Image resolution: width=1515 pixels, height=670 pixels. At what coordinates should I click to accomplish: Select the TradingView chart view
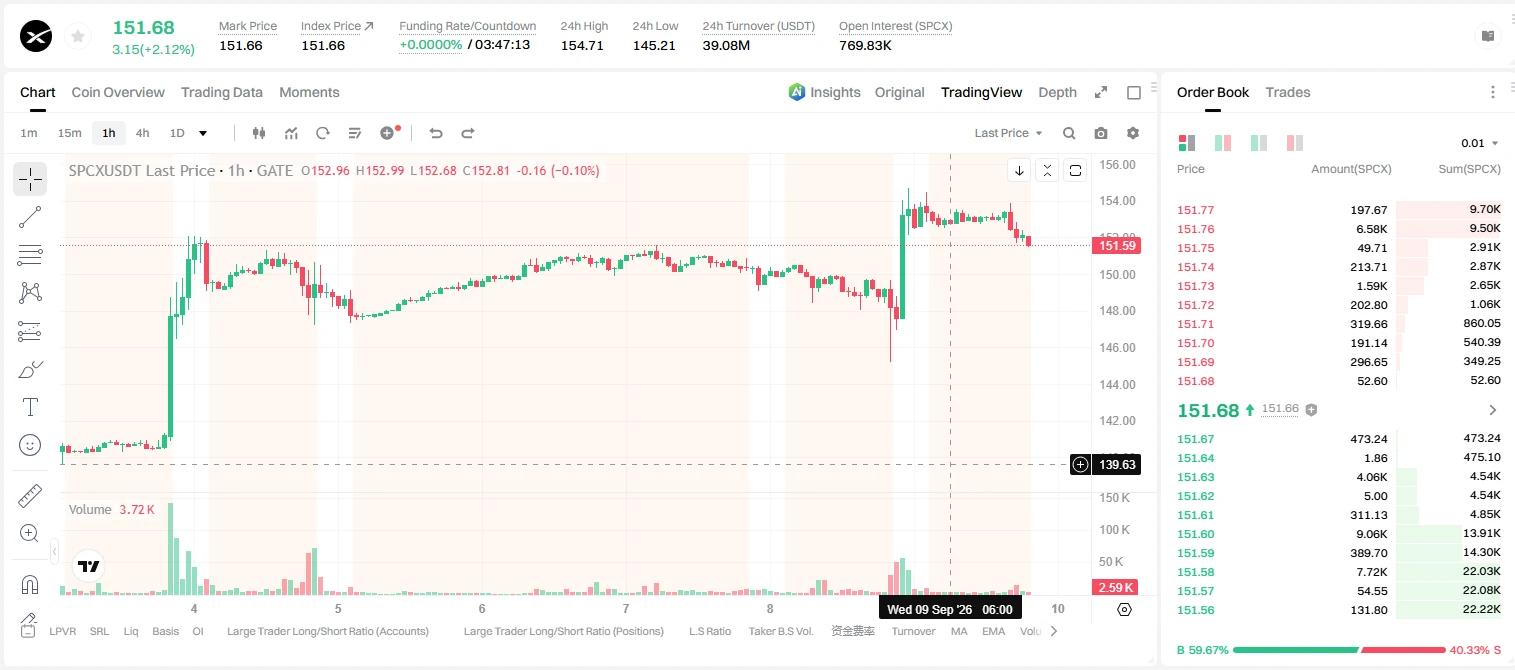[x=981, y=92]
